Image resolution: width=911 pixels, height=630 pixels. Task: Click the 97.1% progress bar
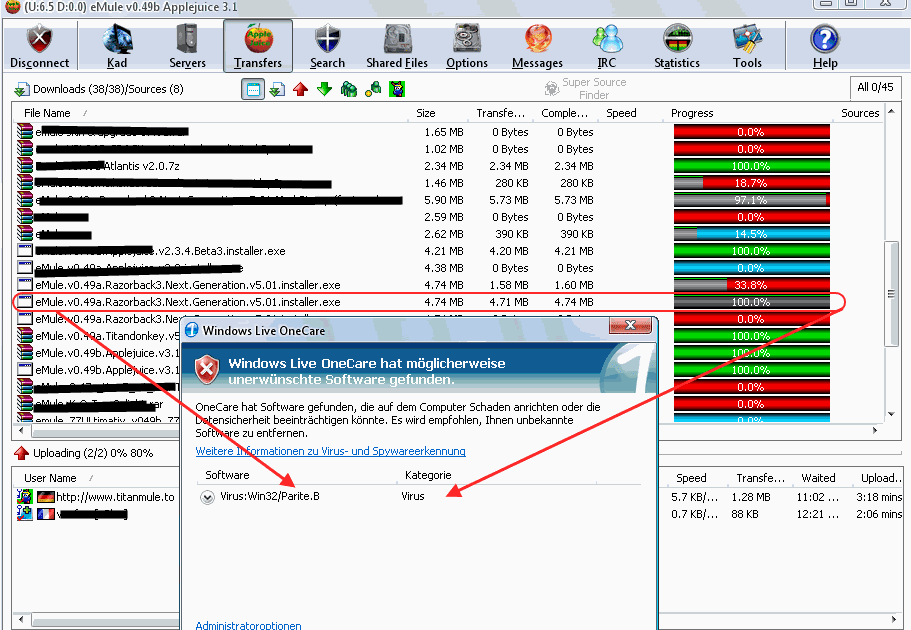pos(751,200)
